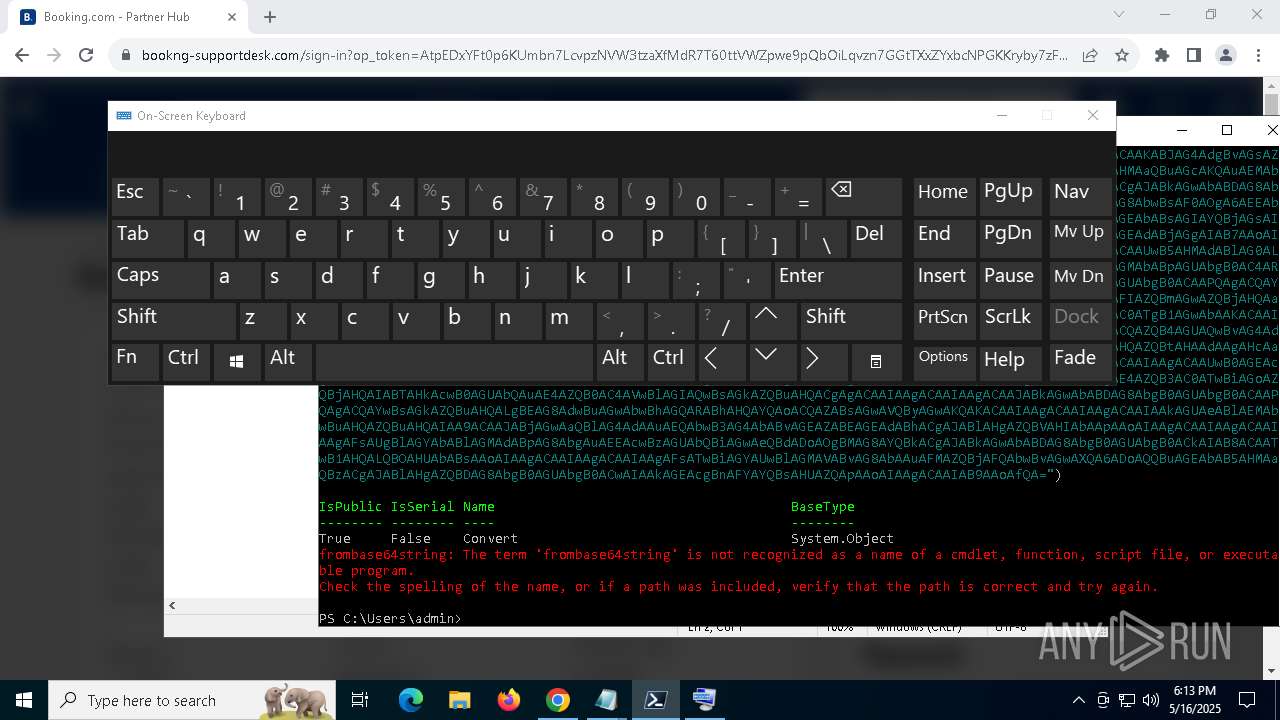The image size is (1280, 720).
Task: Click left arrow of Notepad horizontal scrollbar
Action: (172, 605)
